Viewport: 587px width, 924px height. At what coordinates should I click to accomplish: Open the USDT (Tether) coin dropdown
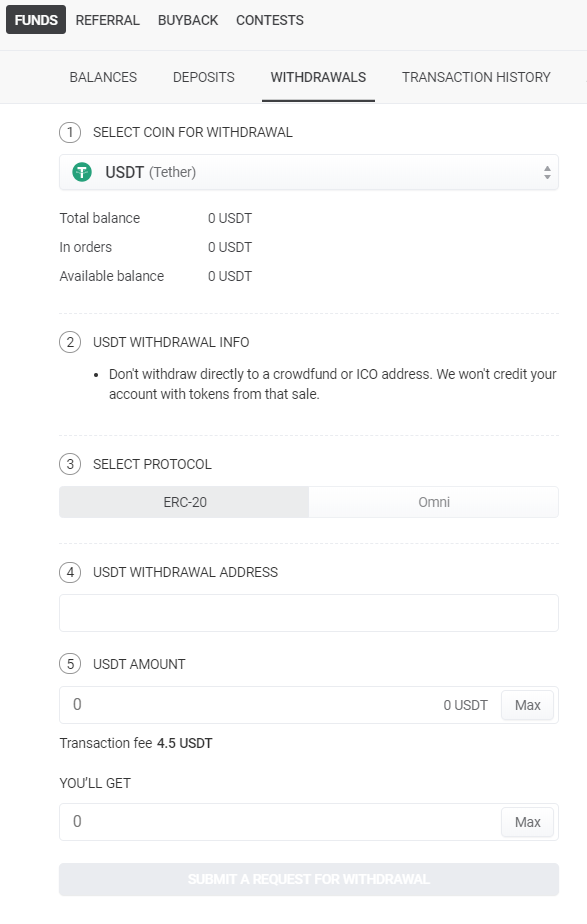[309, 172]
